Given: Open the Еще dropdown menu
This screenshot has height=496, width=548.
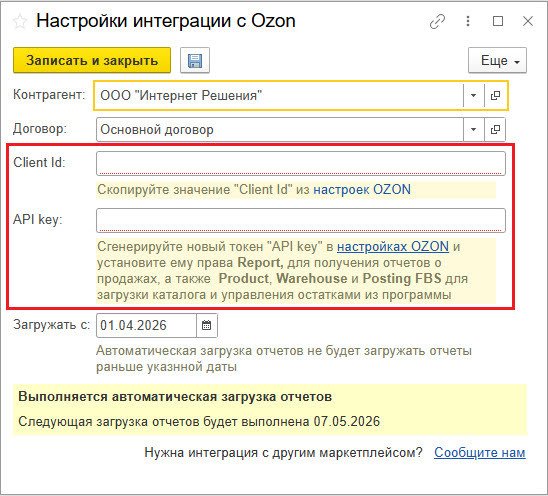Looking at the screenshot, I should click(497, 60).
